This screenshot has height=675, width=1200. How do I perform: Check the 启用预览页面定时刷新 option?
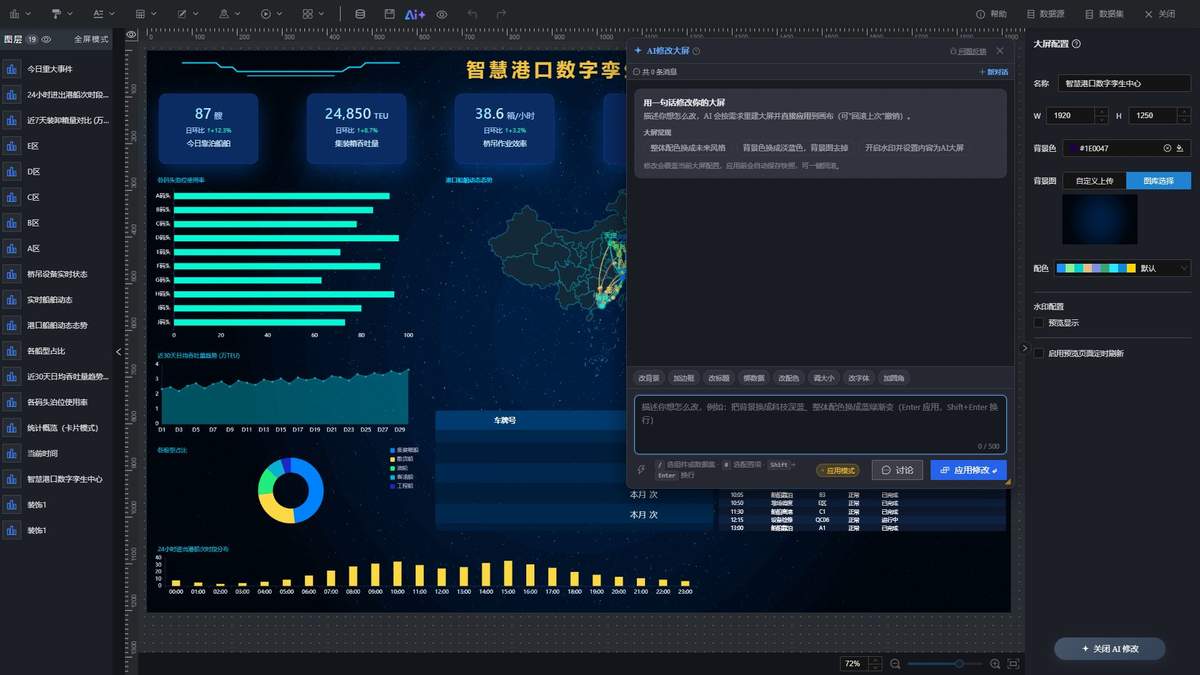point(1039,353)
